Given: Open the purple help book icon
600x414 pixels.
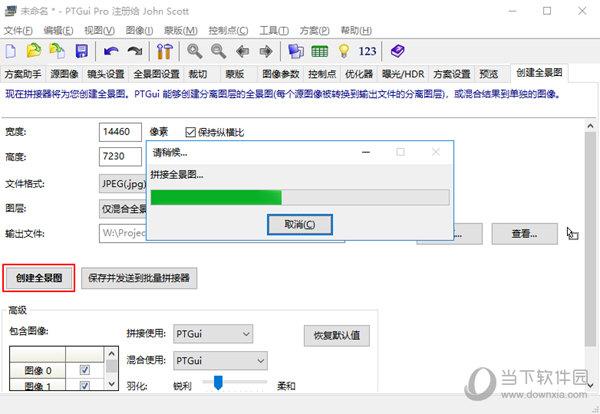Looking at the screenshot, I should point(398,51).
